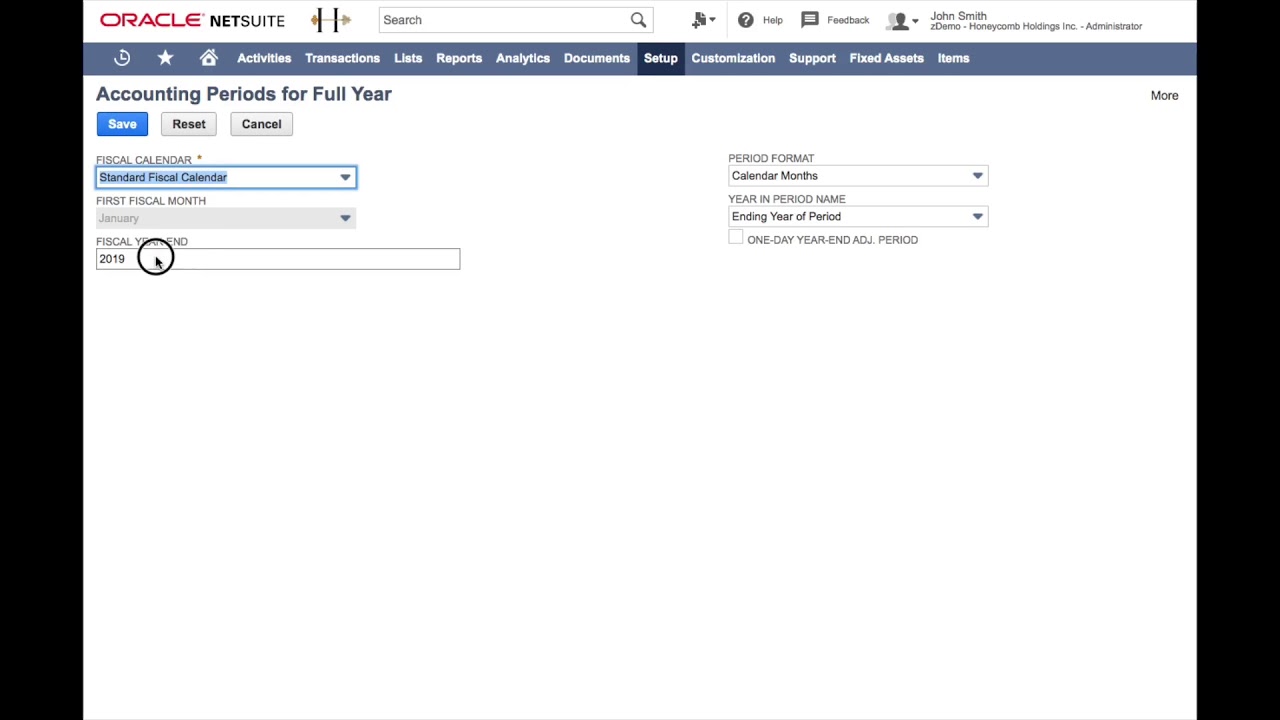Open the Setup menu
This screenshot has height=720, width=1280.
click(x=660, y=58)
